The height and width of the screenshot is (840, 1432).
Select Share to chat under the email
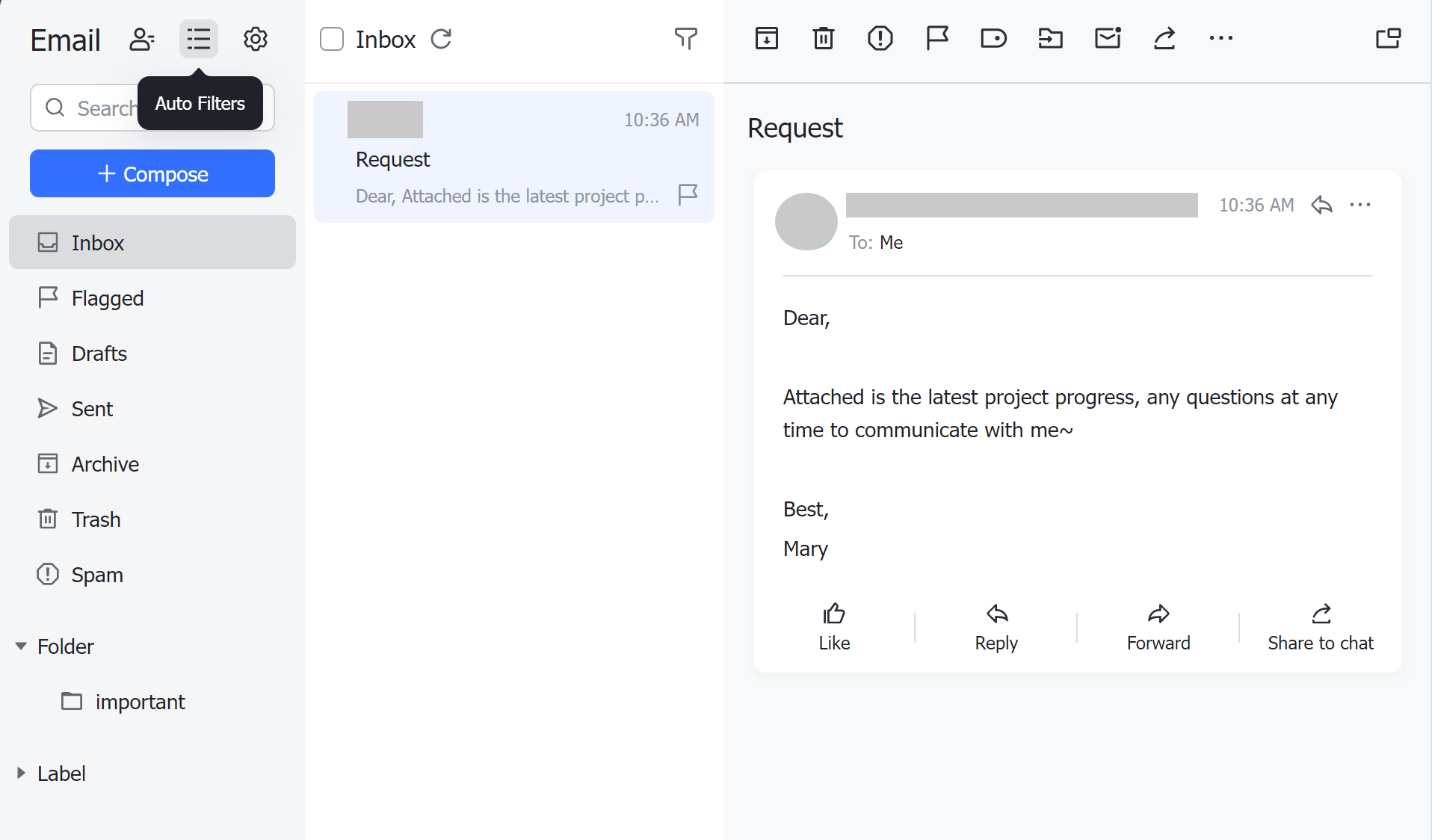click(x=1320, y=626)
